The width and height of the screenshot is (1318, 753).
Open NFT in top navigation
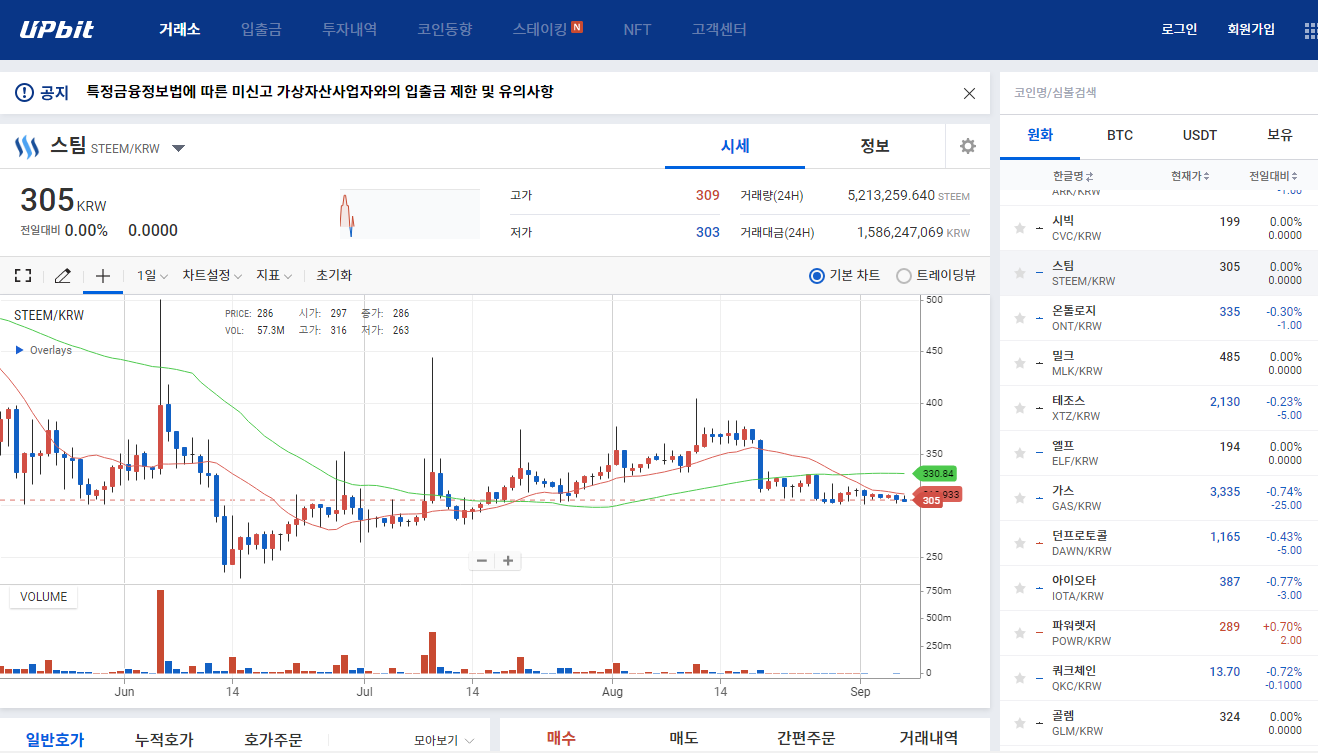[637, 29]
